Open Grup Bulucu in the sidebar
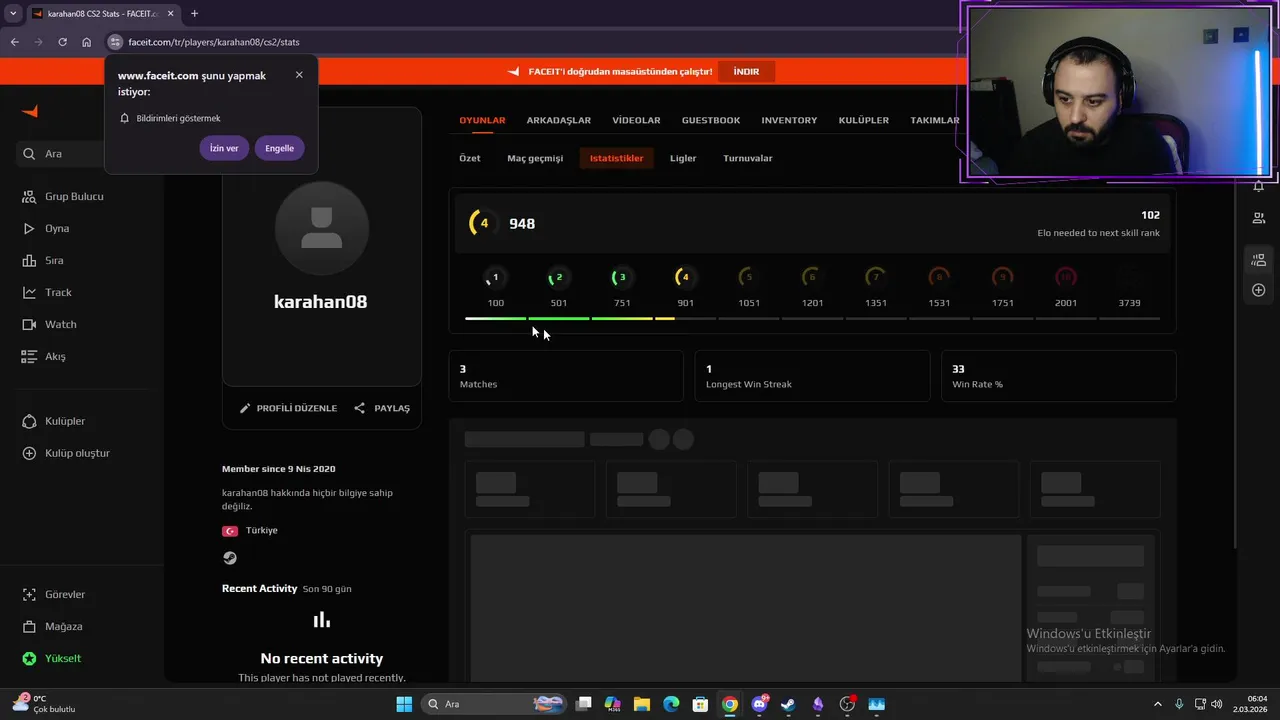The height and width of the screenshot is (720, 1280). click(x=63, y=197)
